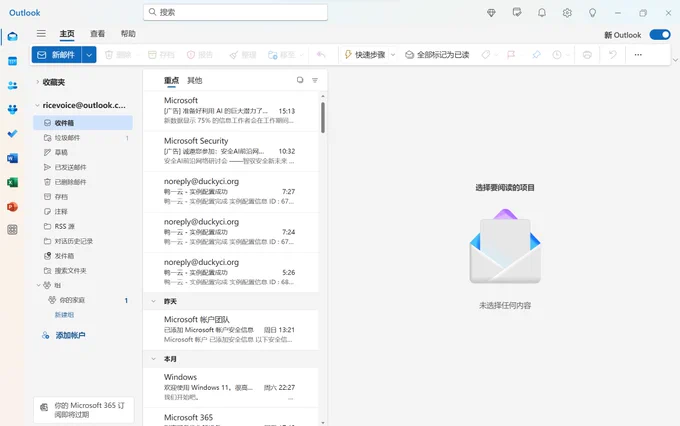
Task: Open the Microsoft 帐户团队 email
Action: (231, 329)
